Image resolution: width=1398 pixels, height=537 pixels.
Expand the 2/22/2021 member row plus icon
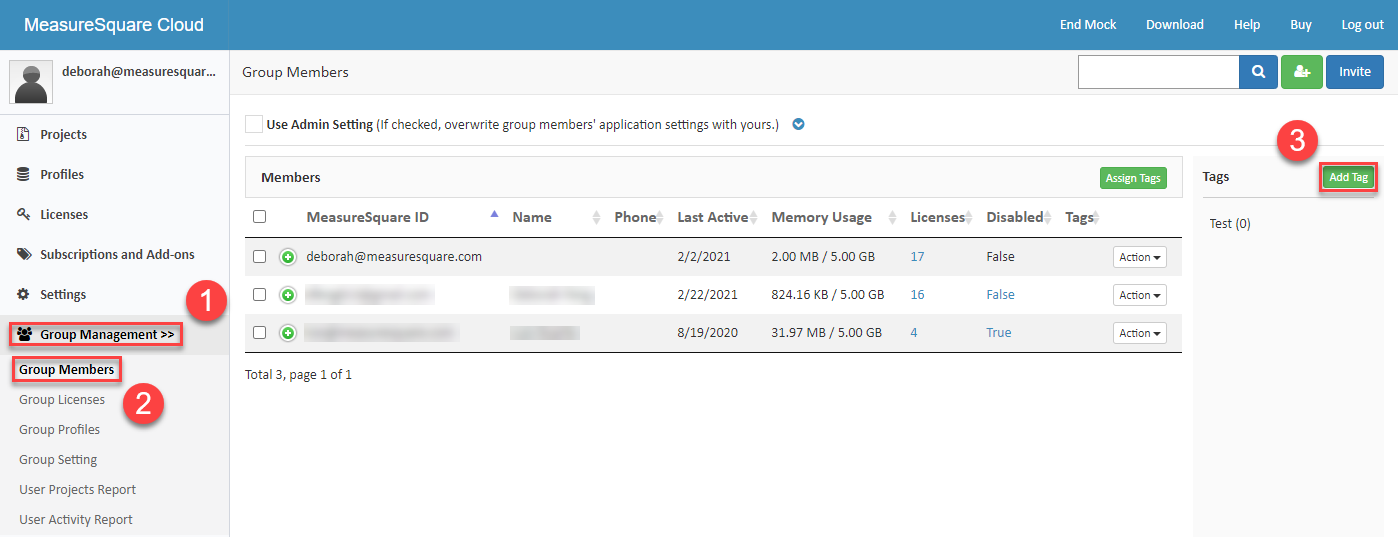288,295
